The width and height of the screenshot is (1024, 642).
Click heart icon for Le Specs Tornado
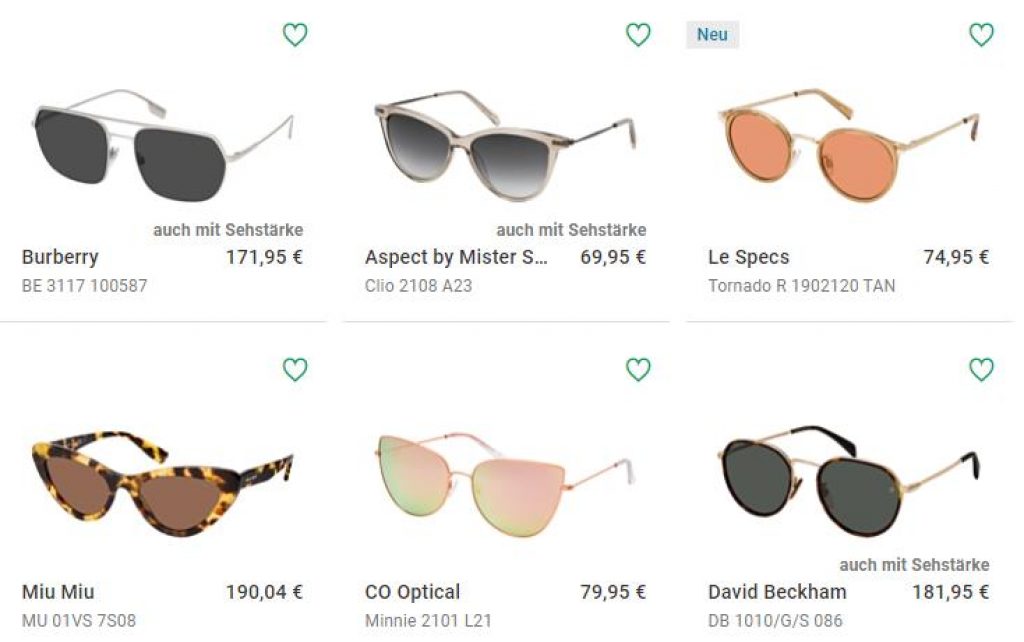982,35
